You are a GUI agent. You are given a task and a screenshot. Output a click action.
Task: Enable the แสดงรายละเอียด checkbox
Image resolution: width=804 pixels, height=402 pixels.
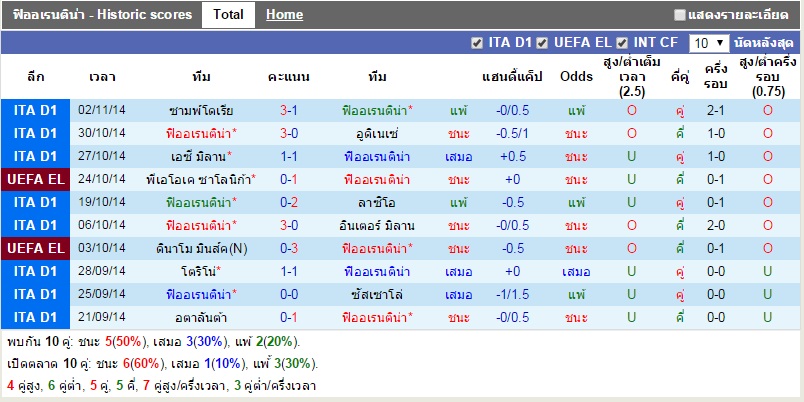(x=680, y=15)
